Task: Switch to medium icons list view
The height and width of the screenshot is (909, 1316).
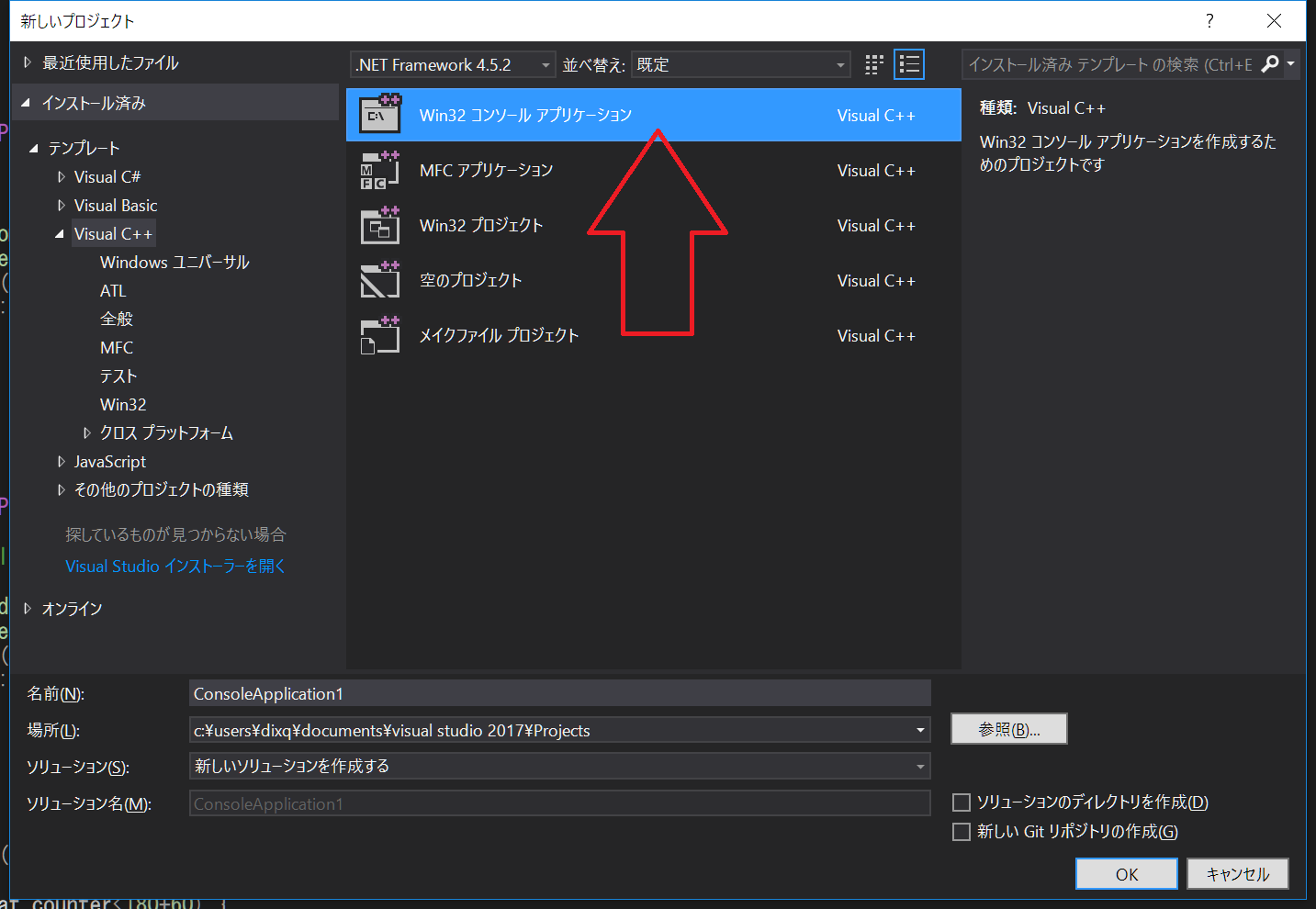Action: tap(909, 64)
